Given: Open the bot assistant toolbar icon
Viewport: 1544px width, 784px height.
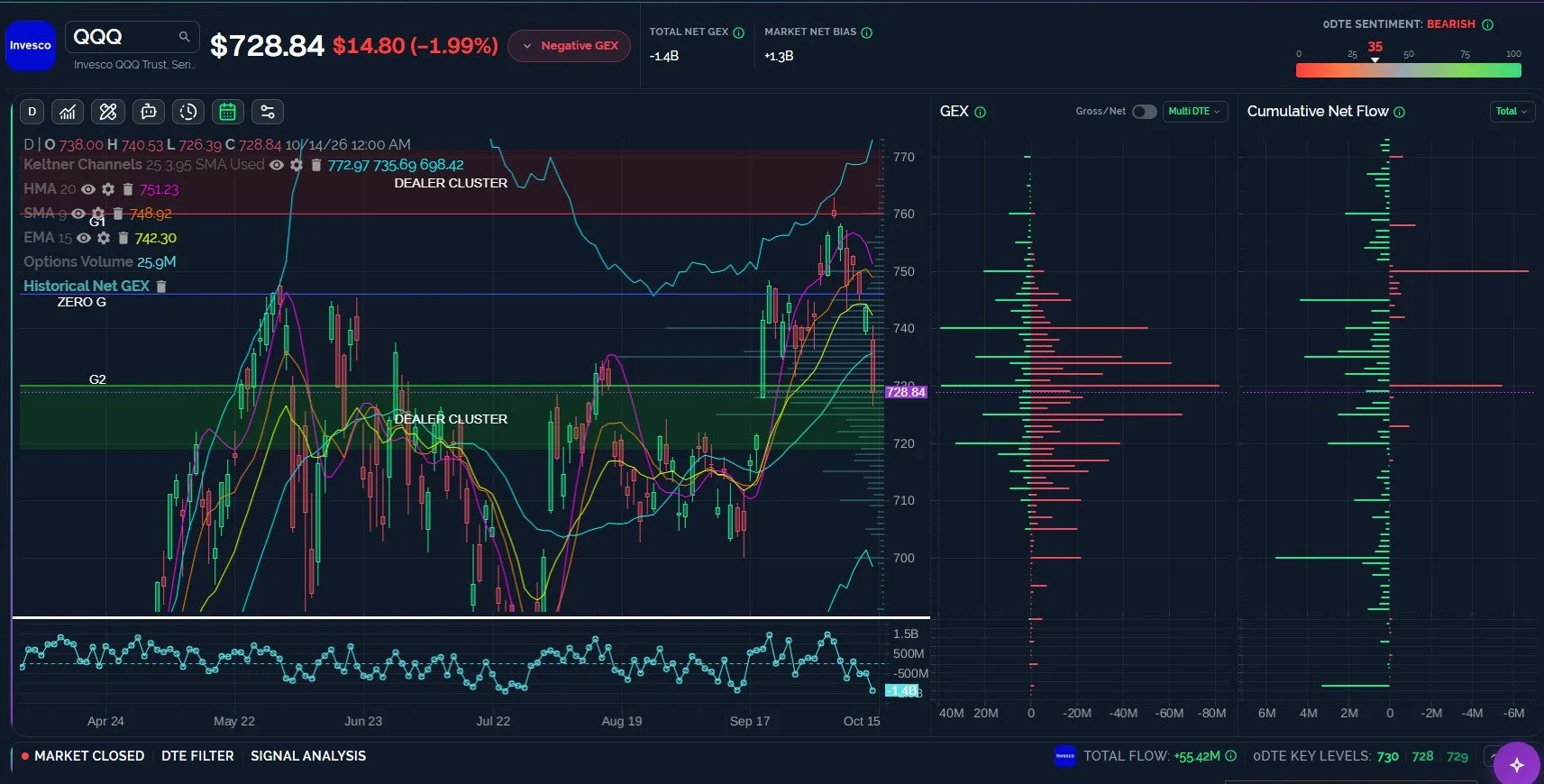Looking at the screenshot, I should 149,112.
